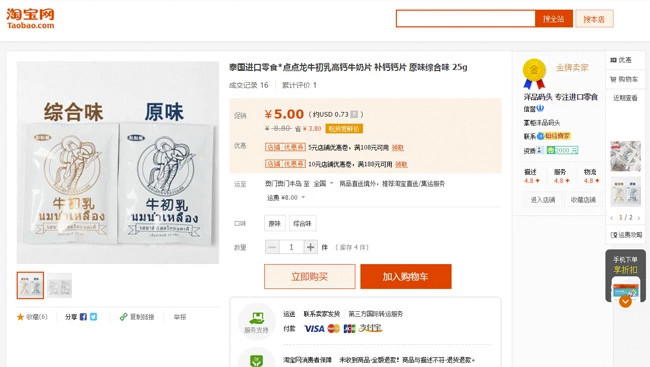The image size is (650, 367).
Task: Share product via Twitter icon
Action: [x=94, y=317]
